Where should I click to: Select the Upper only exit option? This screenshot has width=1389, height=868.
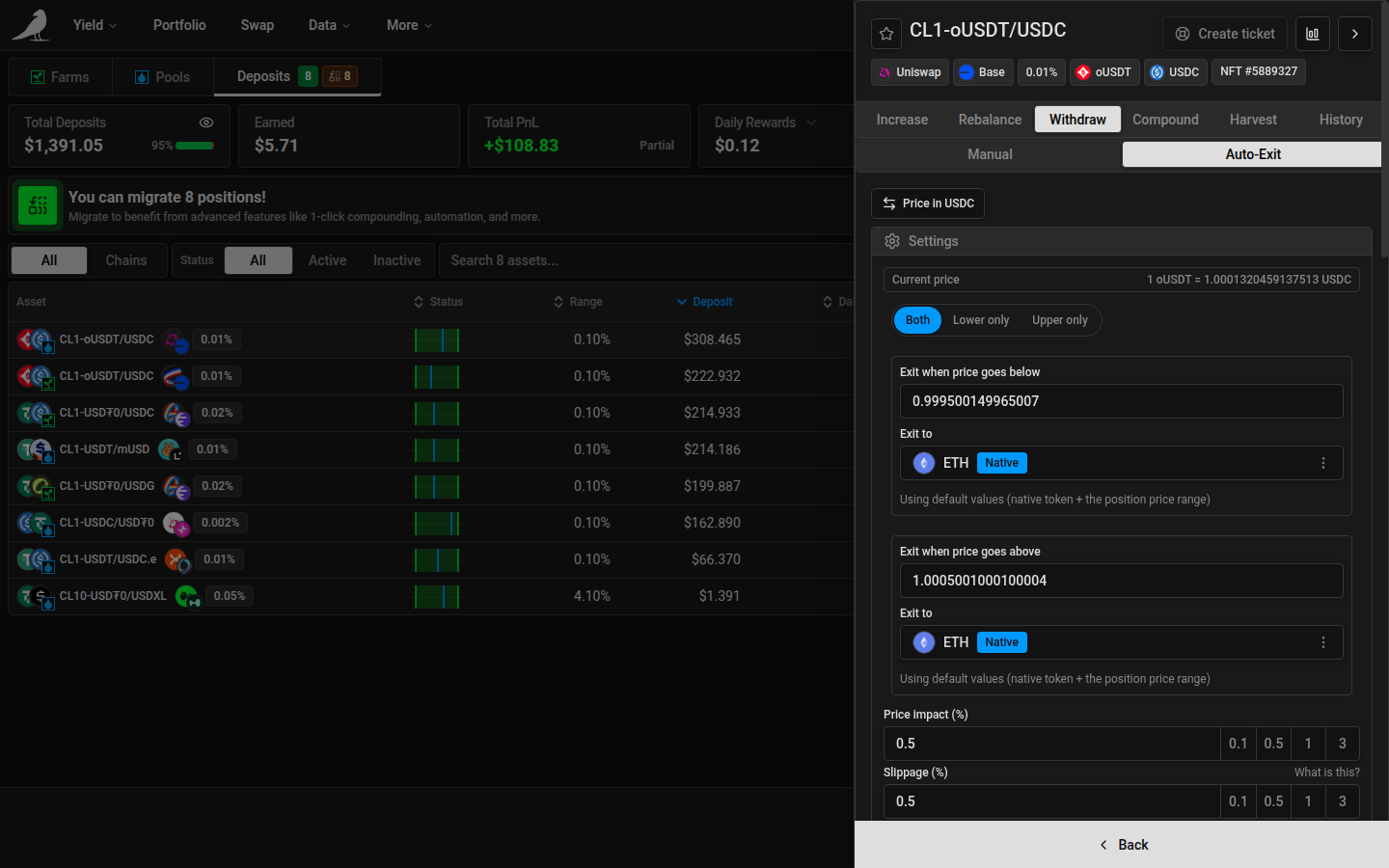coord(1059,320)
